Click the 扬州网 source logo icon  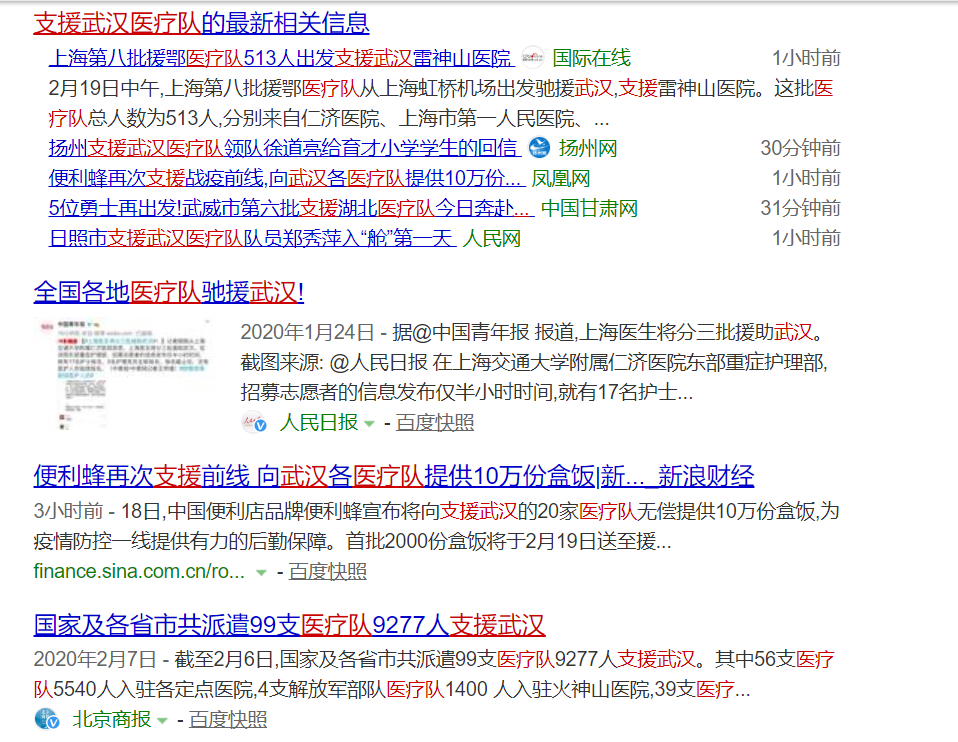click(540, 148)
